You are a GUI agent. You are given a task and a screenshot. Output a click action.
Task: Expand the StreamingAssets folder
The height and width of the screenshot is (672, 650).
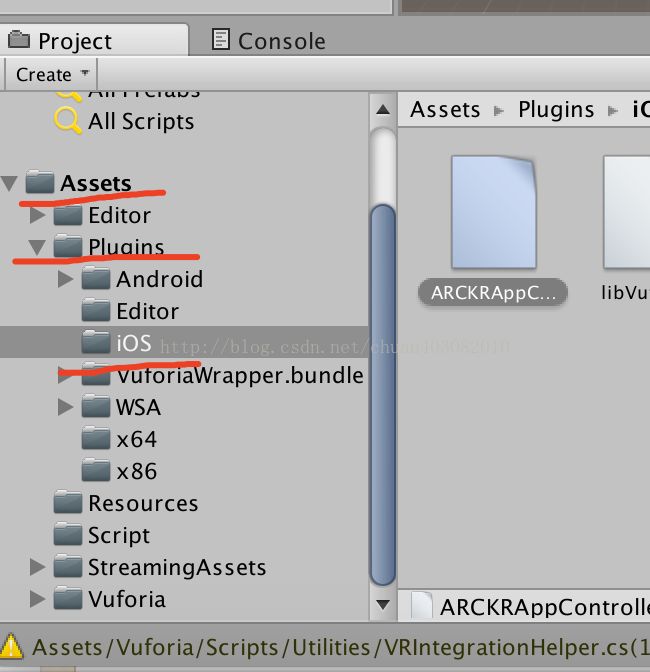click(38, 567)
